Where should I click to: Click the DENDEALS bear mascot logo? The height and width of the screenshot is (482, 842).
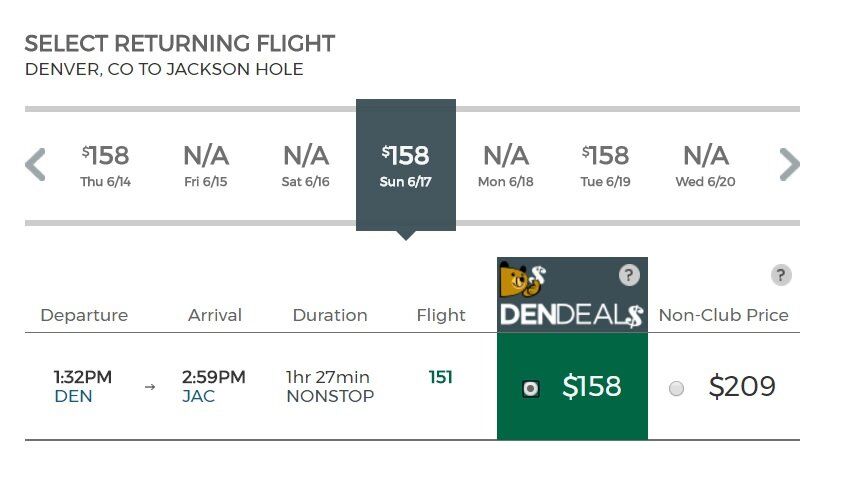click(522, 280)
